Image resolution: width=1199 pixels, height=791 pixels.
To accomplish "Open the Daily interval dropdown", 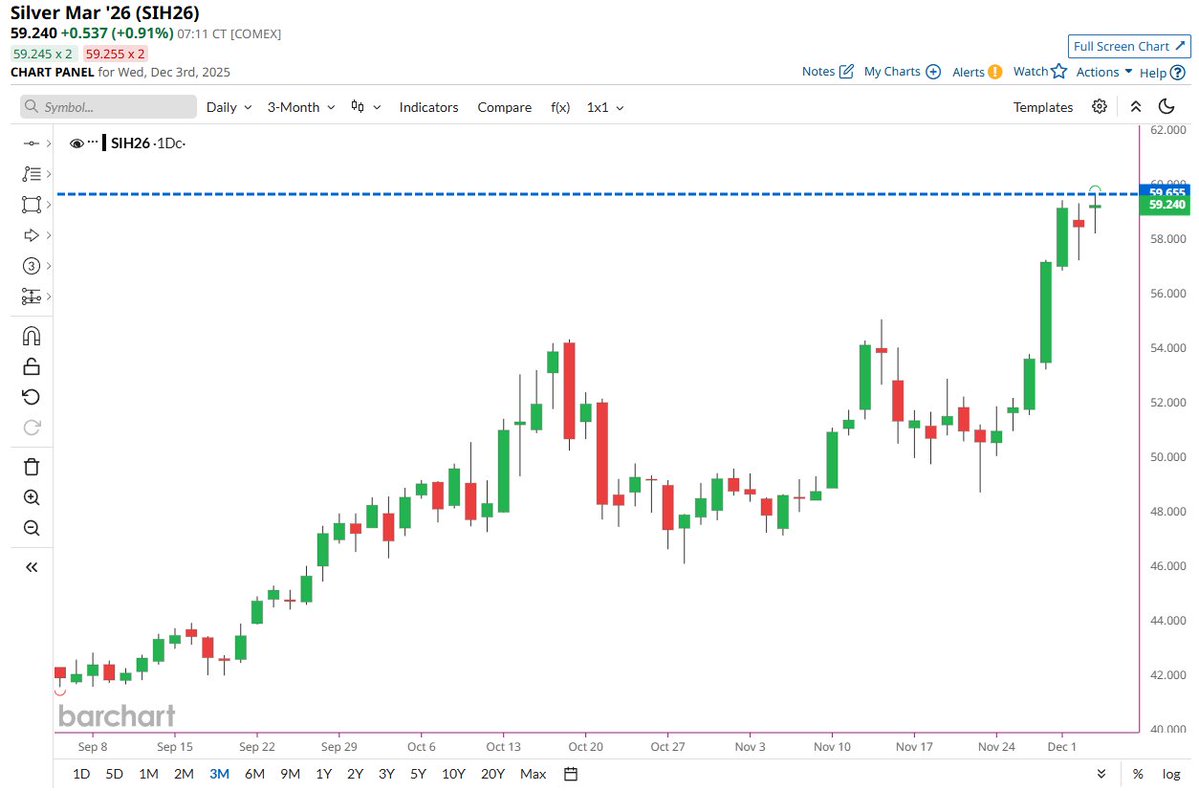I will point(228,106).
